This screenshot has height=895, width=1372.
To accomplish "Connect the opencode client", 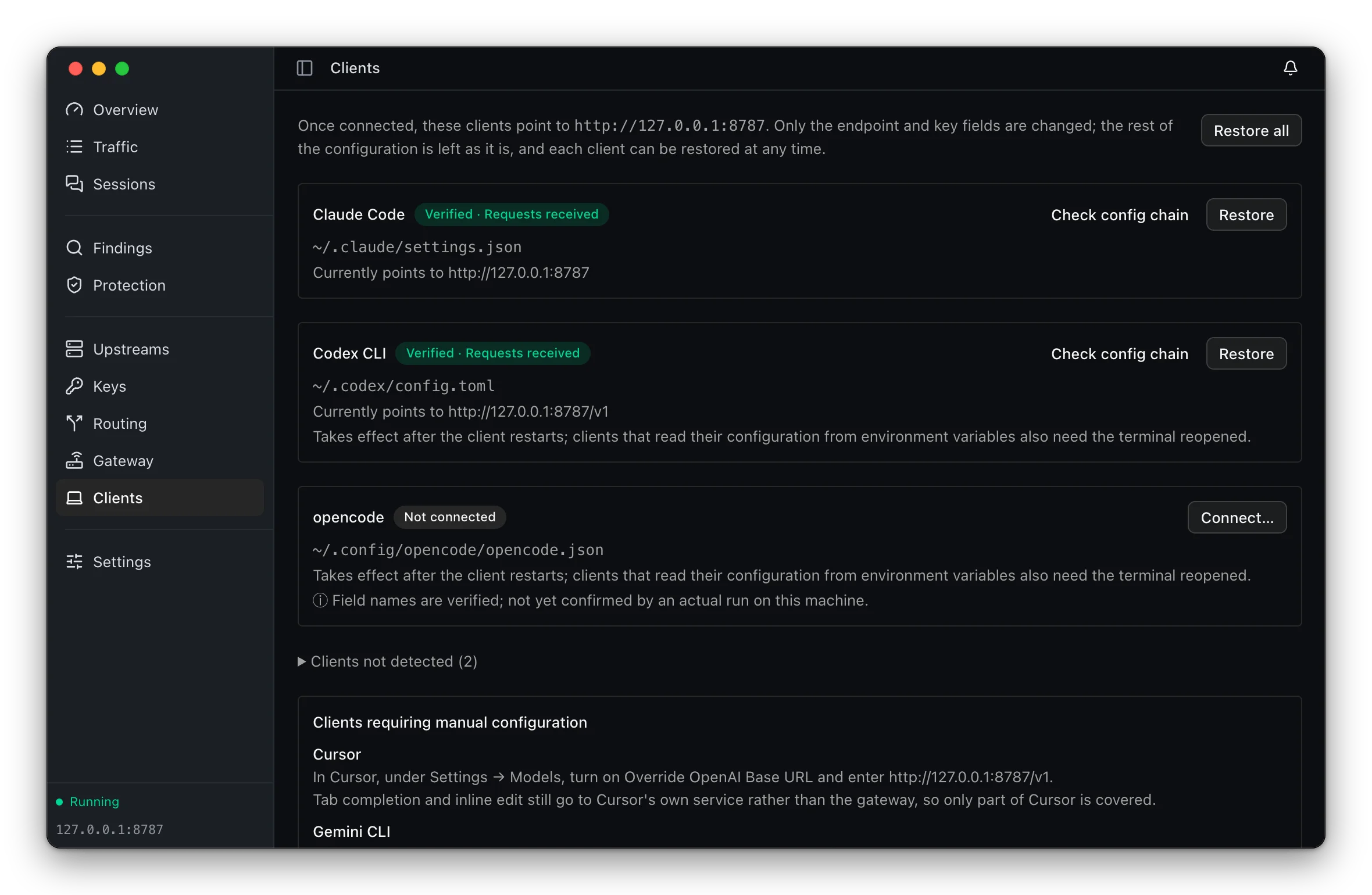I will (1237, 518).
